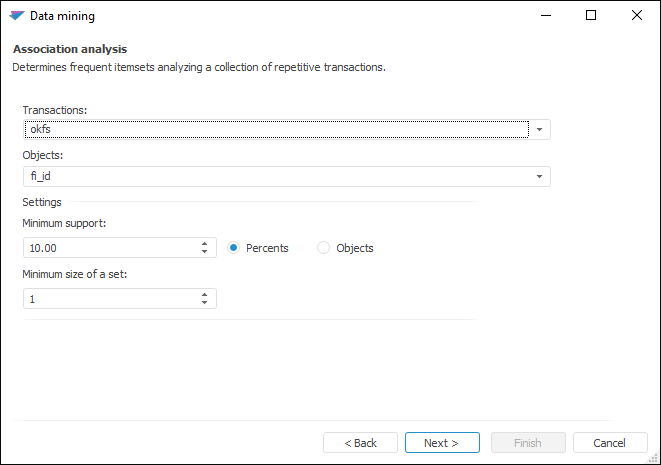
Task: Select the Percents radio button
Action: pyautogui.click(x=234, y=248)
